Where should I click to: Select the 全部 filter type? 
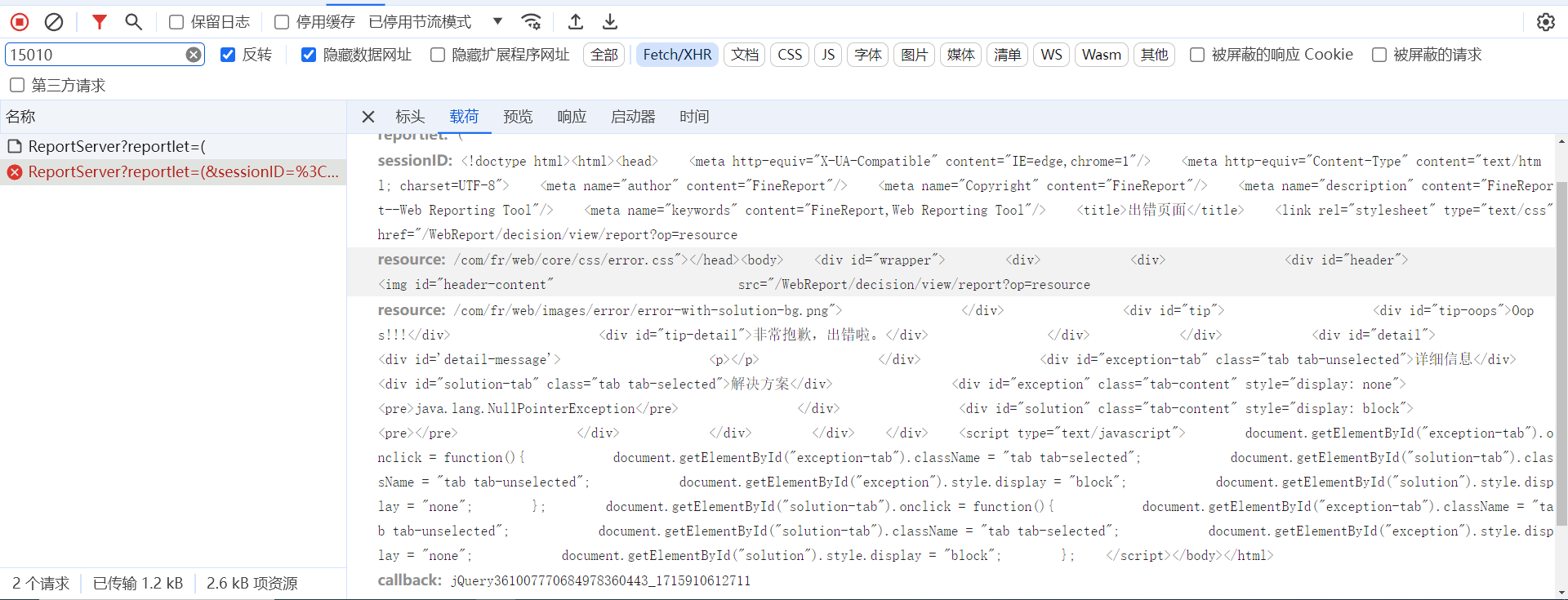click(604, 55)
